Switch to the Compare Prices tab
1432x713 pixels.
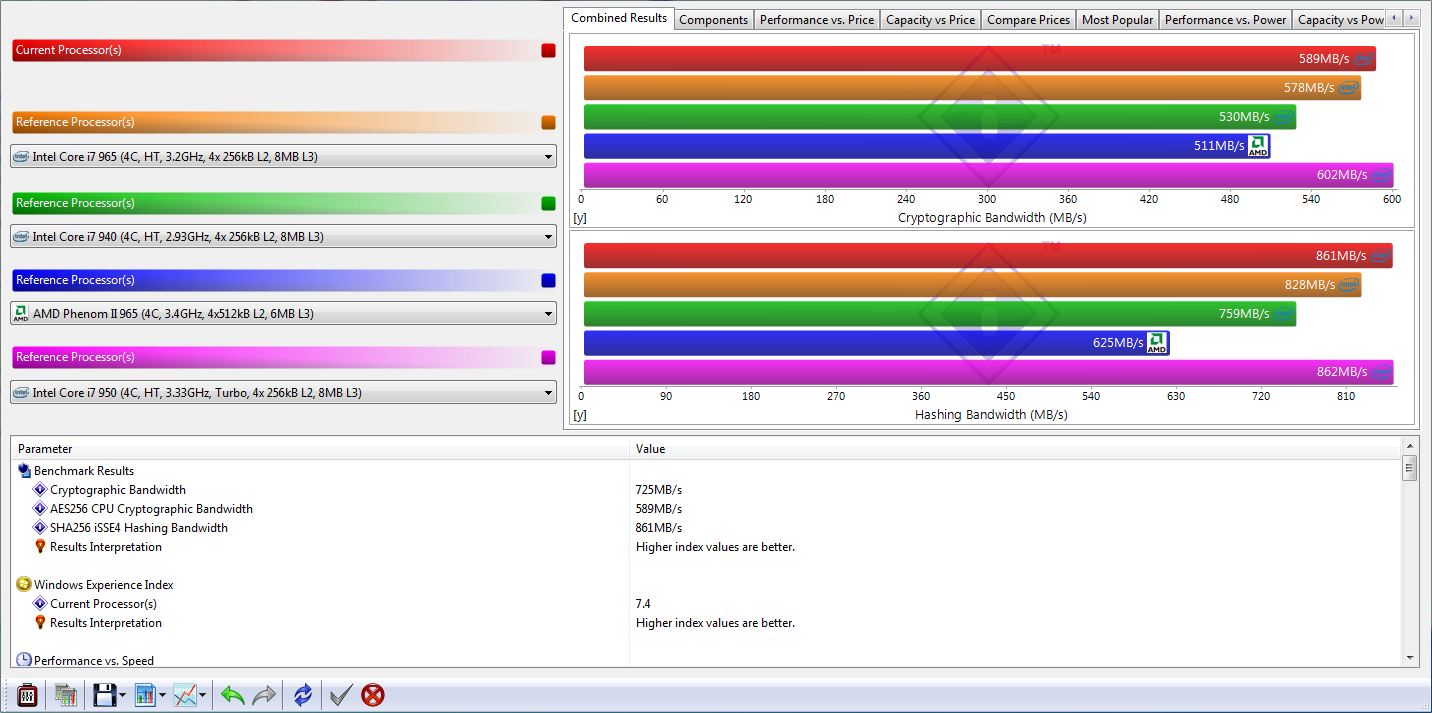(1029, 20)
